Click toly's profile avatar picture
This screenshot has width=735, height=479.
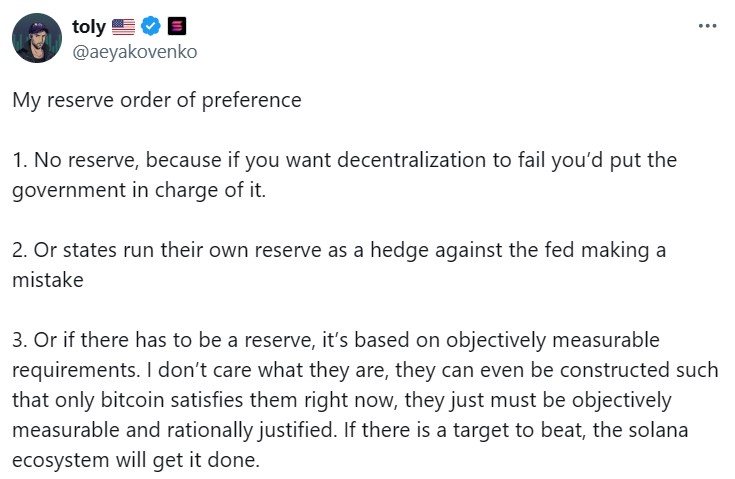click(x=37, y=38)
